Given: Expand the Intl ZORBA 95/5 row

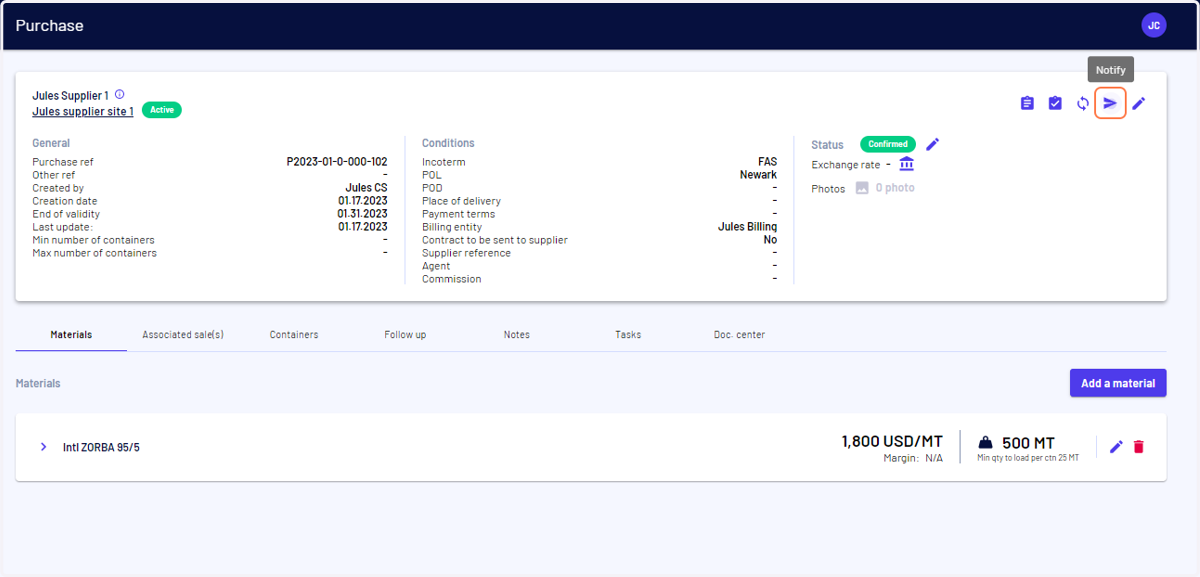Looking at the screenshot, I should coord(43,447).
